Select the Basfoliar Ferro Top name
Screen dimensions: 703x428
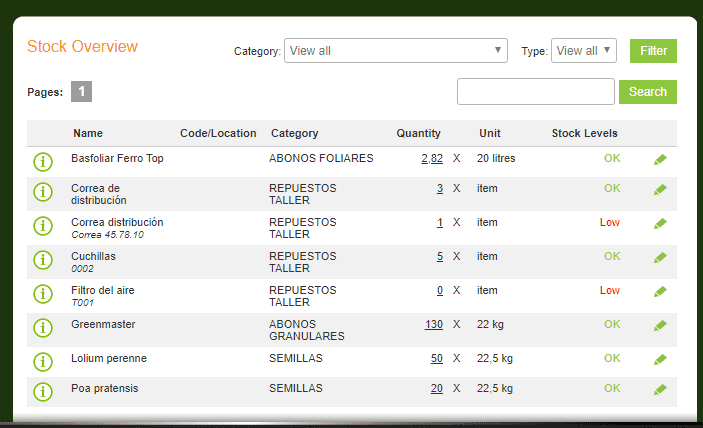click(117, 158)
